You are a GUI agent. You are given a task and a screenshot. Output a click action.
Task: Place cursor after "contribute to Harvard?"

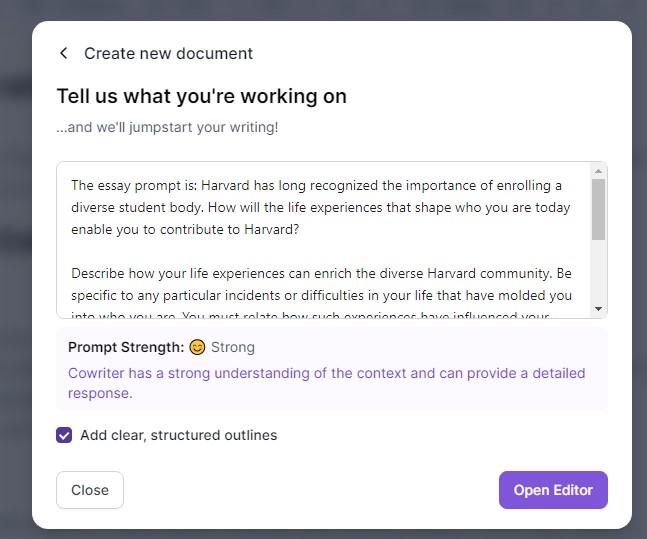pyautogui.click(x=300, y=229)
